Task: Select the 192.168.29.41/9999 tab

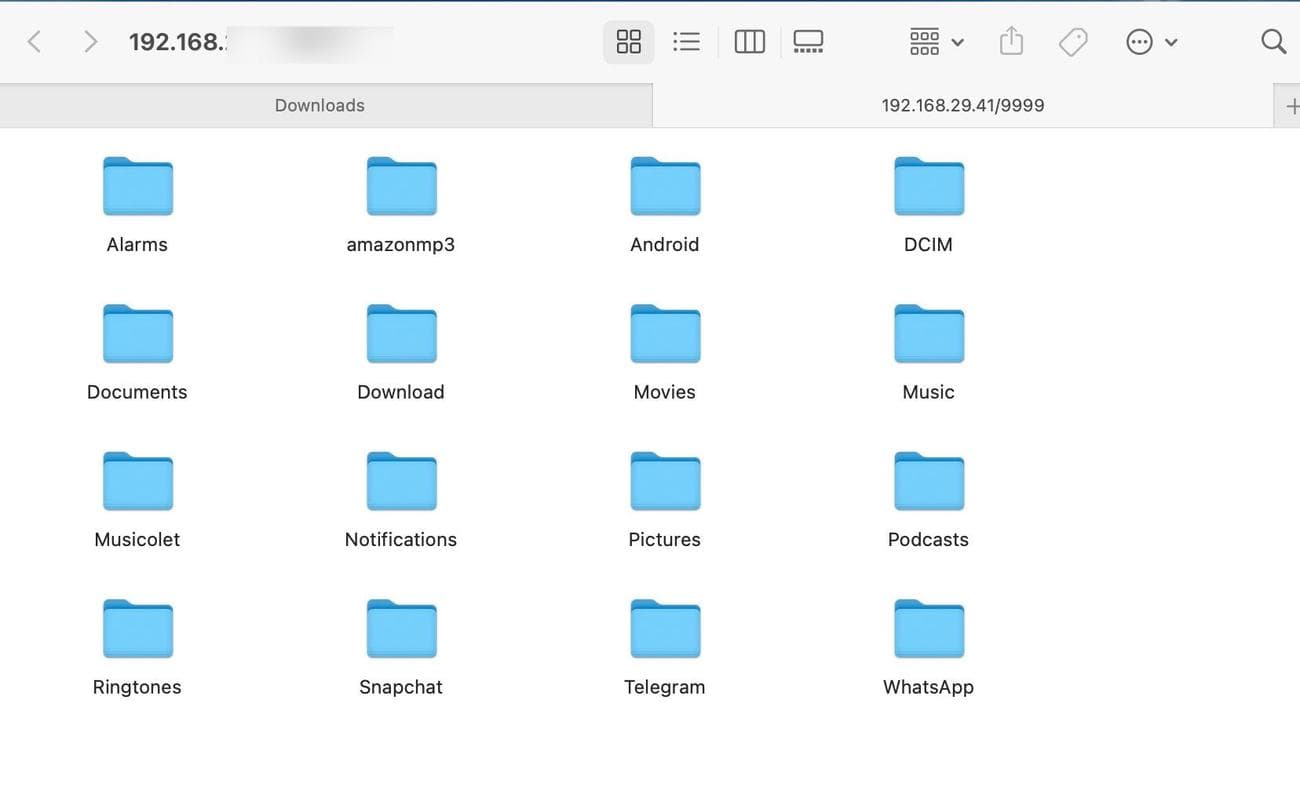Action: (x=962, y=104)
